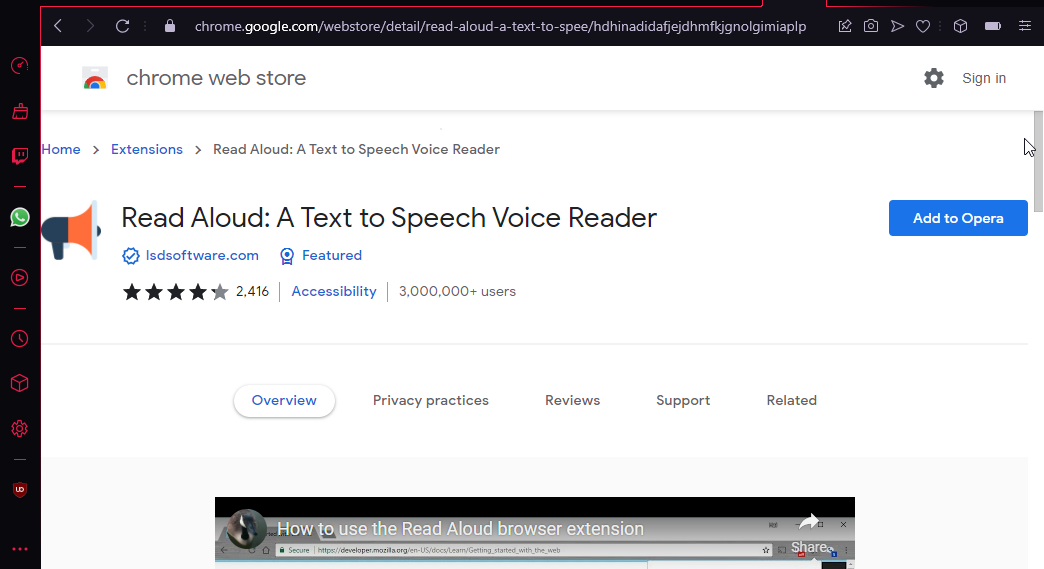Switch to the Privacy practices tab
This screenshot has height=569, width=1044.
pos(431,401)
